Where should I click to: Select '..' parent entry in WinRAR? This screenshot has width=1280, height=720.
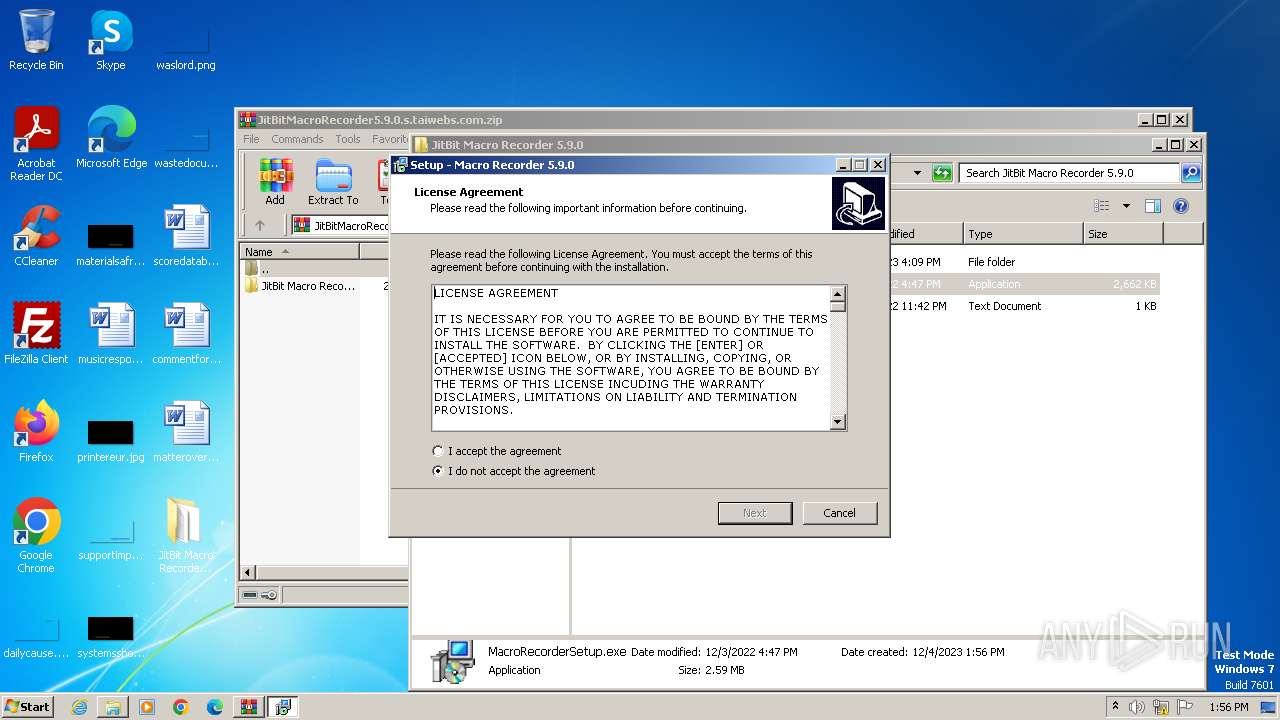click(258, 269)
